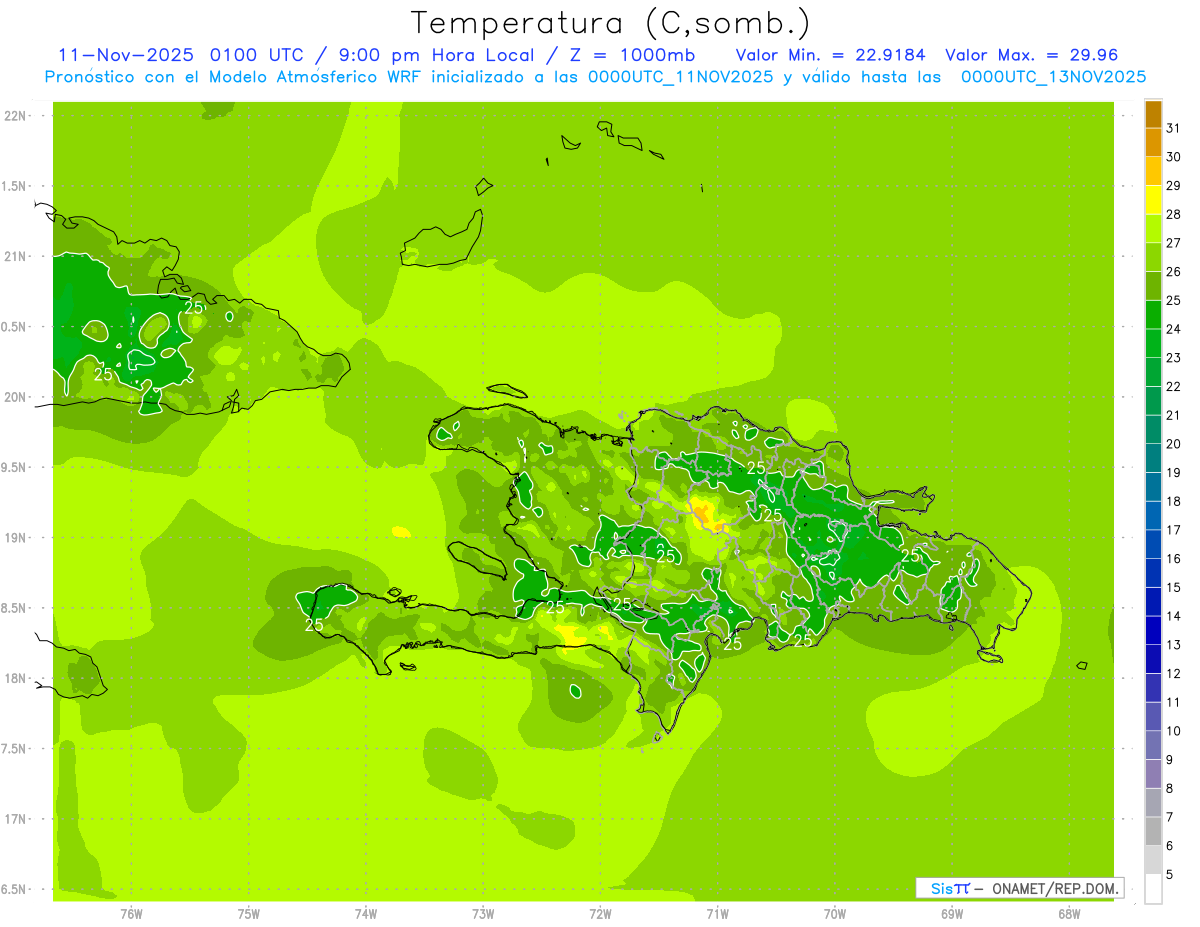The height and width of the screenshot is (927, 1200).
Task: Pick the colorbar swatch between 27 and 28
Action: [1153, 228]
